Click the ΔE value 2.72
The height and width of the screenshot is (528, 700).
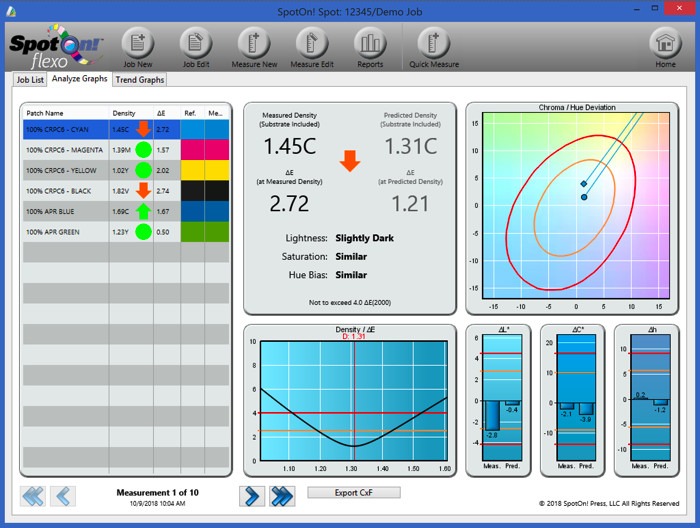(289, 204)
